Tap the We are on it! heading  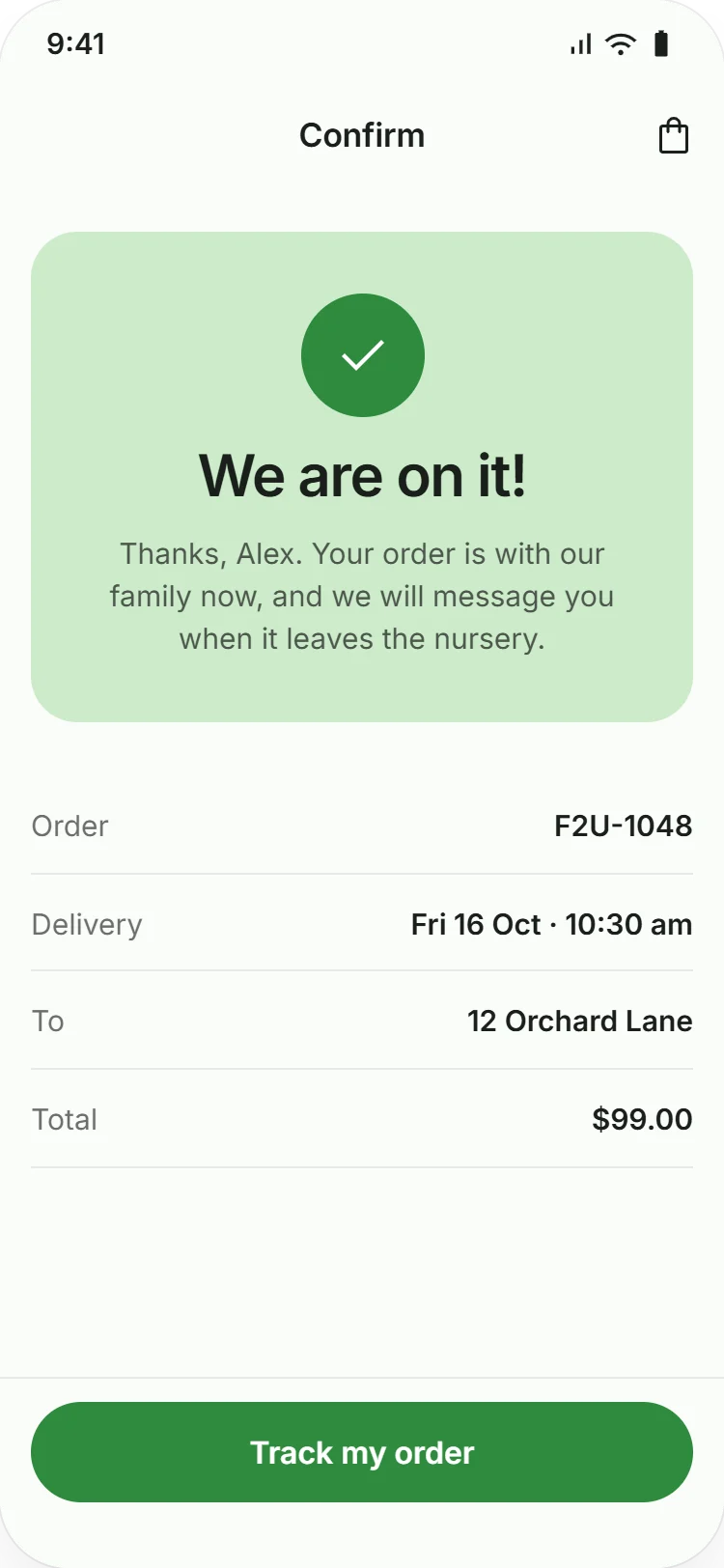(x=362, y=476)
